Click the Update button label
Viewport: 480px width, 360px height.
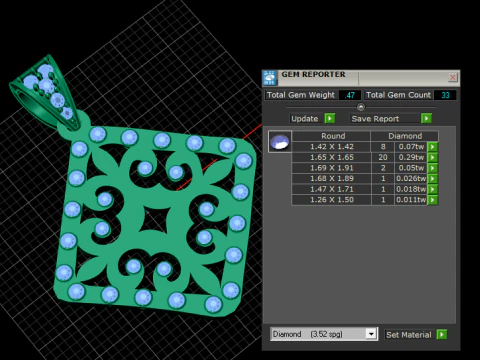pos(305,119)
